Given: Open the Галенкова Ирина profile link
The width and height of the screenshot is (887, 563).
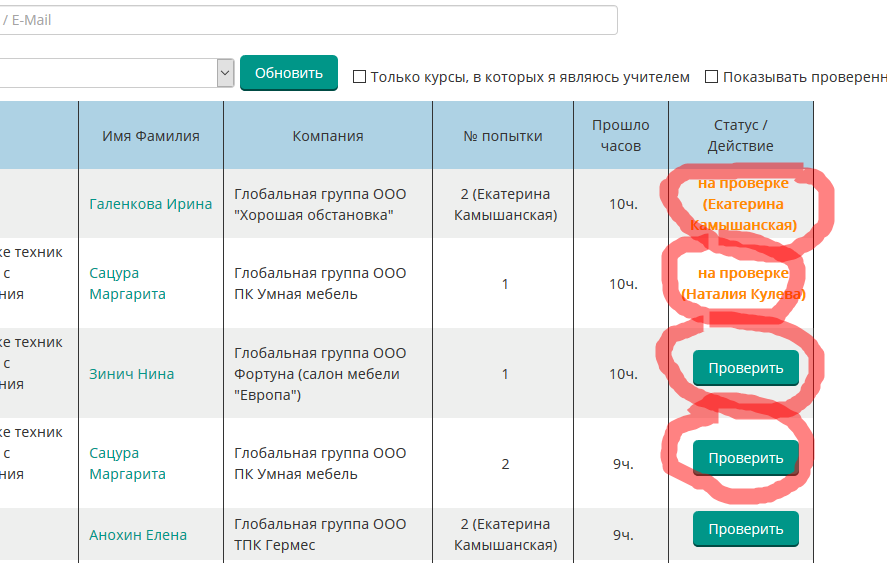Looking at the screenshot, I should point(151,204).
